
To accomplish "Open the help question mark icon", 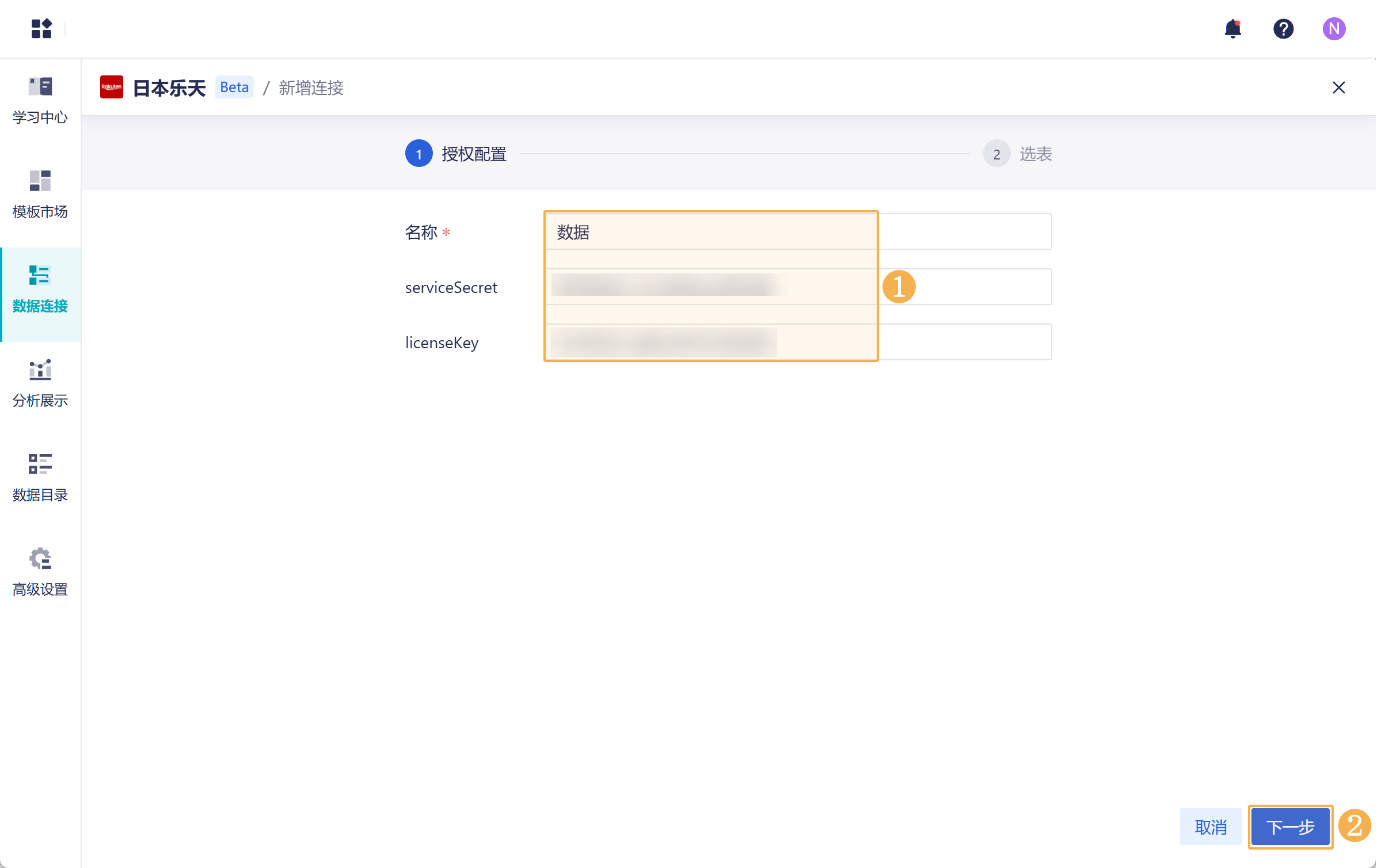I will tap(1283, 28).
